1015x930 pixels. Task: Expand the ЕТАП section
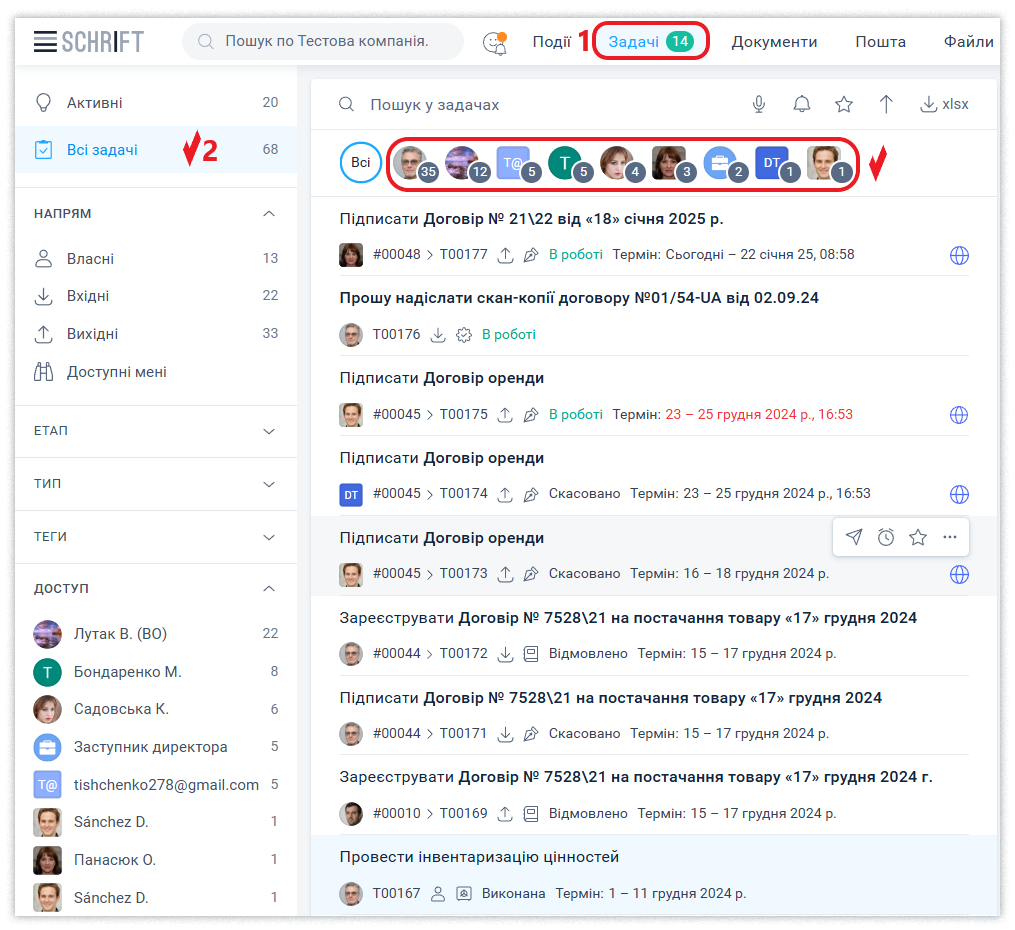click(268, 431)
